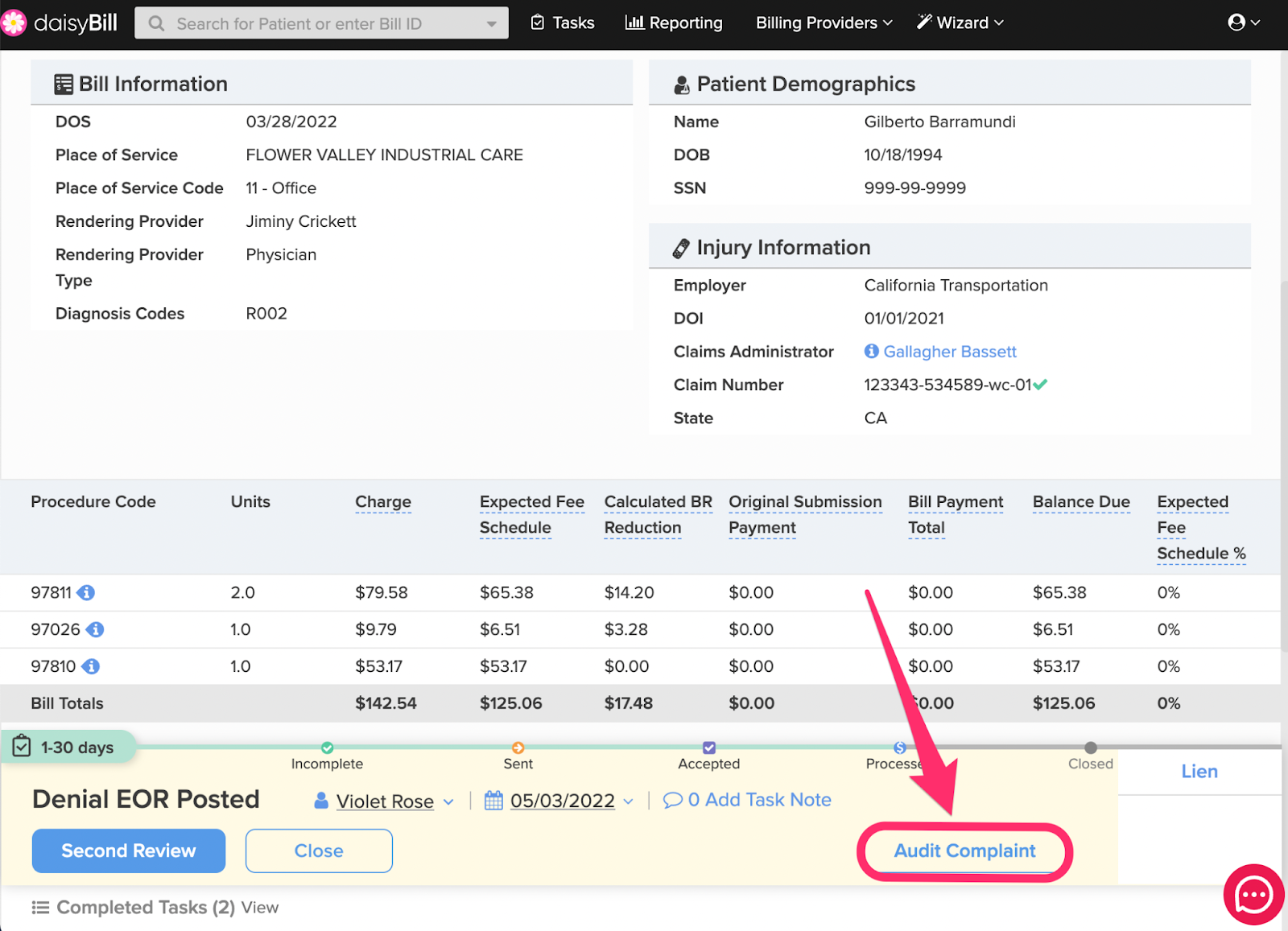Open info icon next to procedure 97811

click(86, 593)
